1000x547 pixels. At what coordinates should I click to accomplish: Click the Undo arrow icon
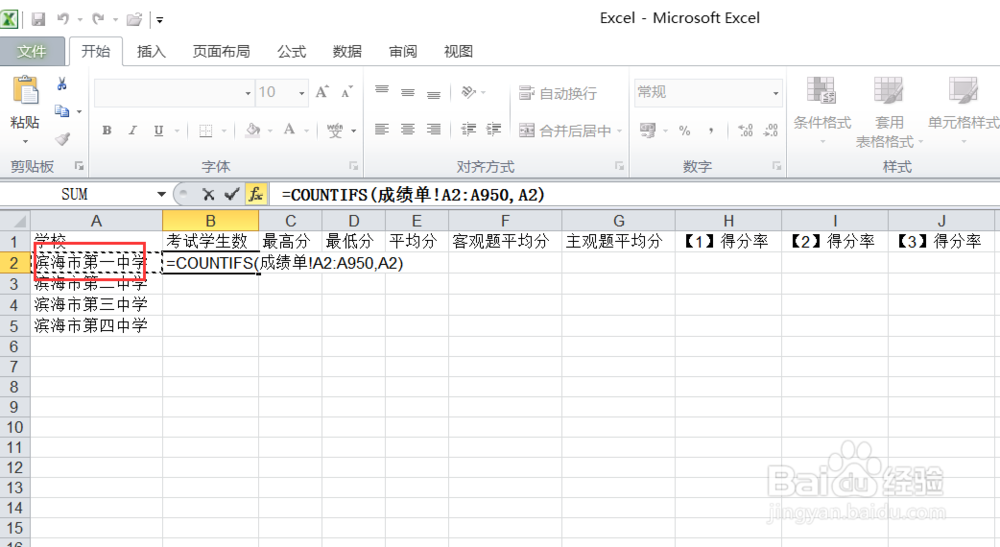62,19
